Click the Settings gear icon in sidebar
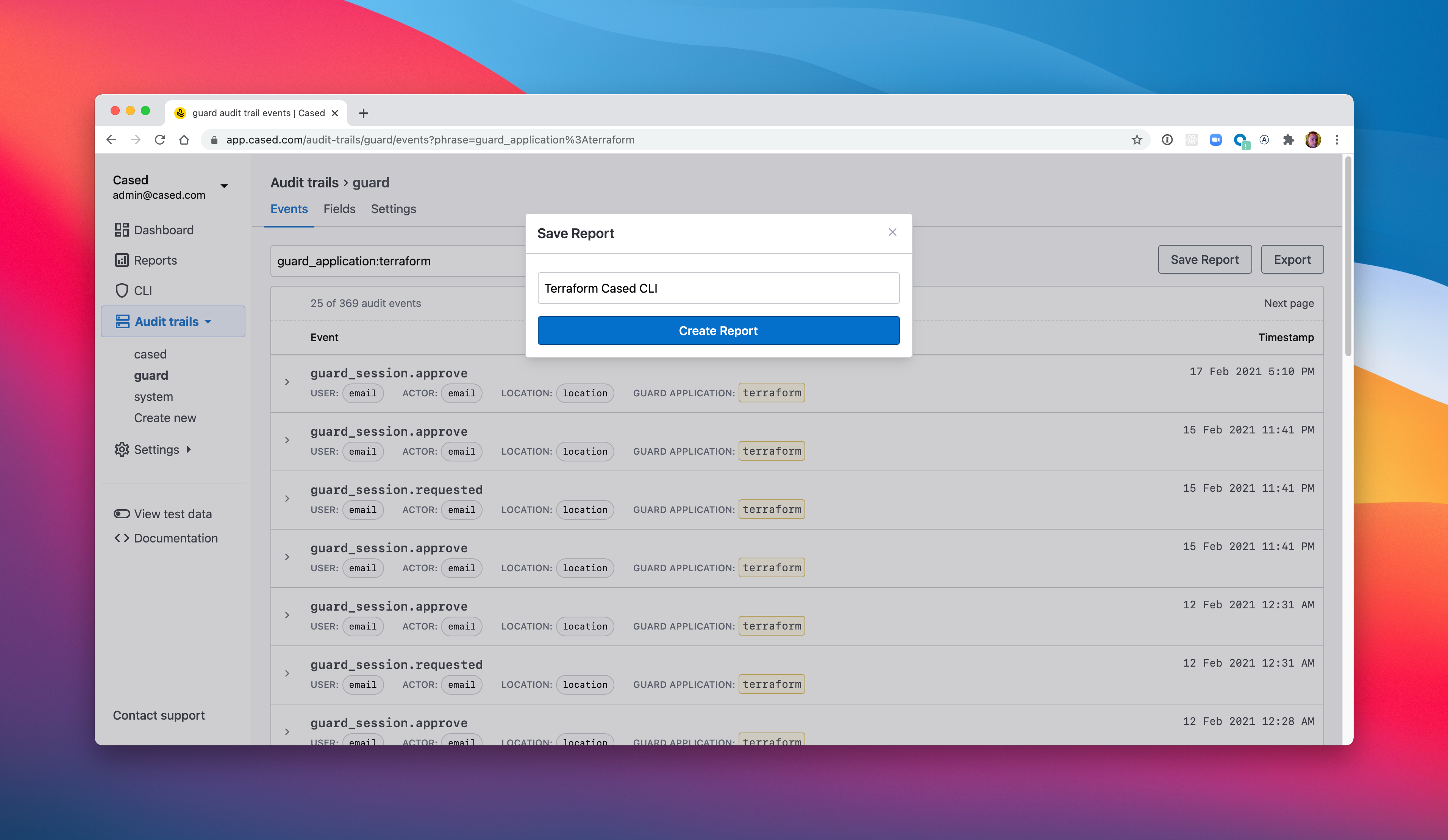Image resolution: width=1448 pixels, height=840 pixels. point(121,450)
